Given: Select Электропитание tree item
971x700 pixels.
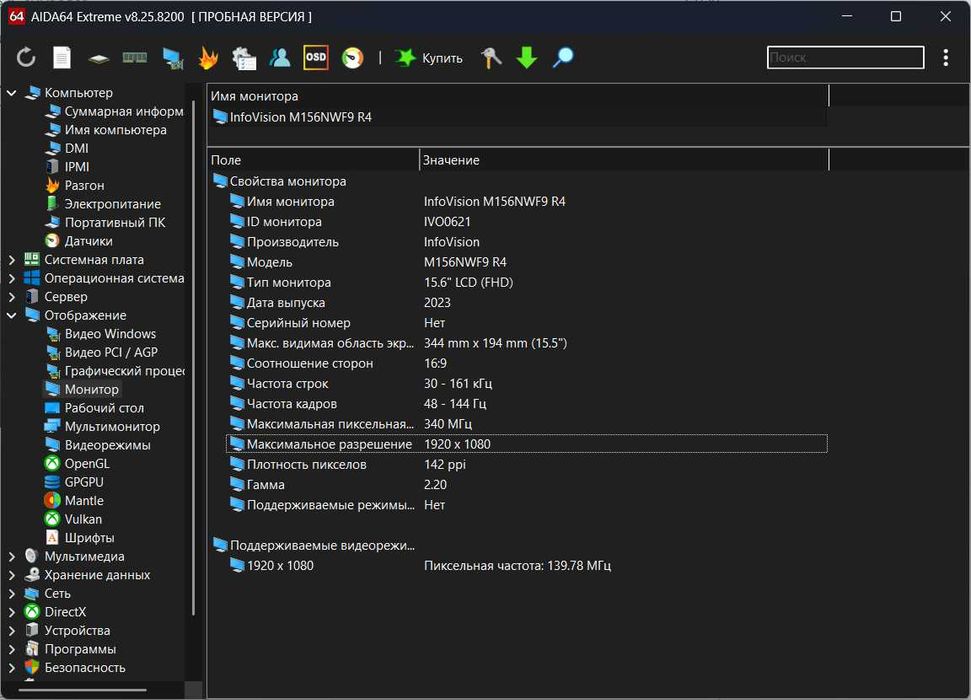Looking at the screenshot, I should pyautogui.click(x=103, y=204).
